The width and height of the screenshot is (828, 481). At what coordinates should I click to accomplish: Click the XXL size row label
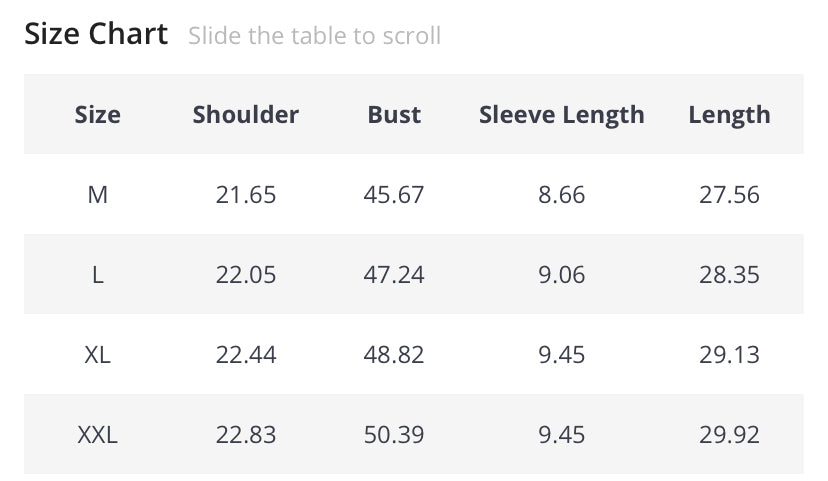click(x=98, y=435)
